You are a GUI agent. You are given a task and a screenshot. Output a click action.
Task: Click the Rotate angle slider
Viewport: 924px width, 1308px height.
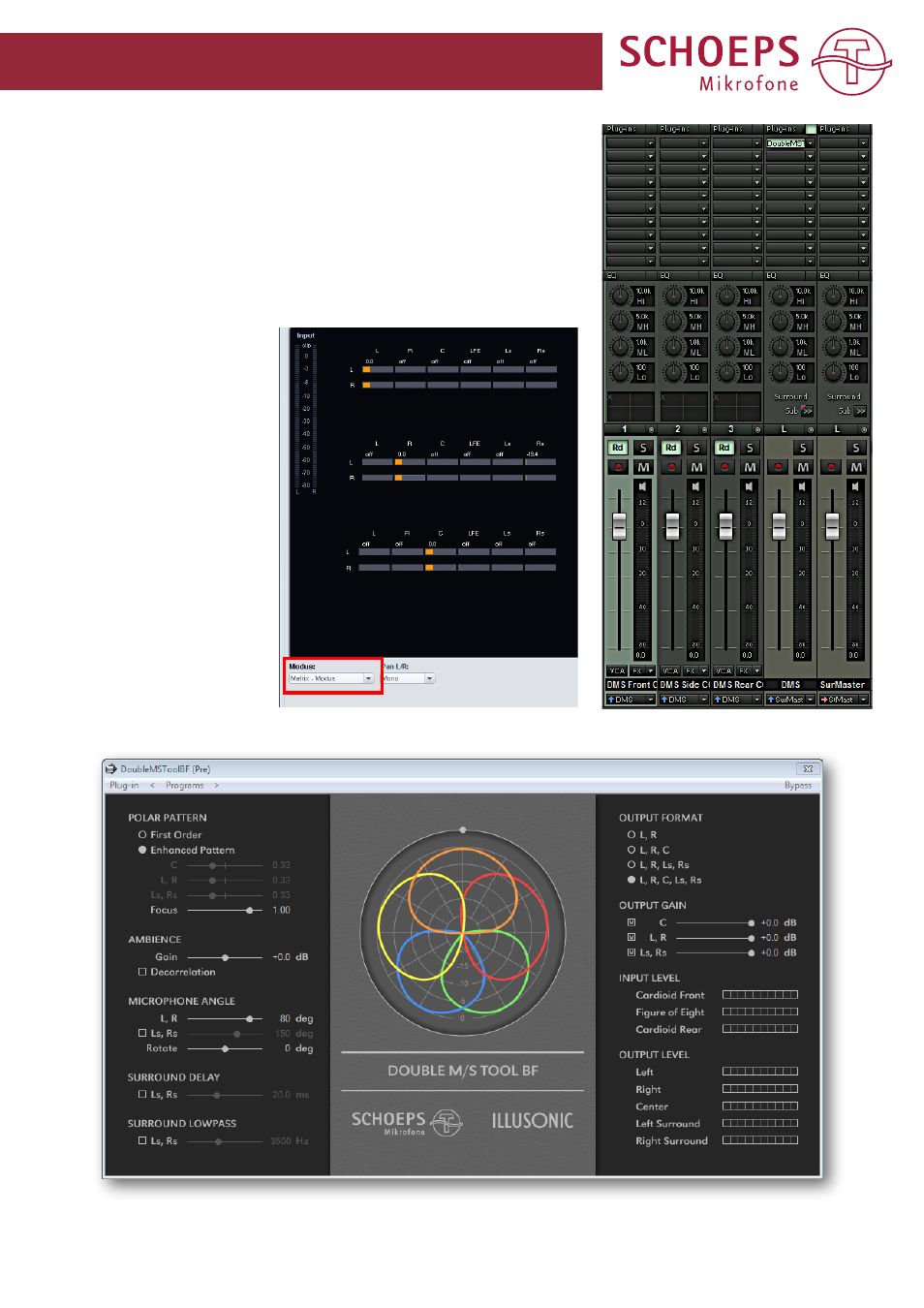[x=225, y=1048]
